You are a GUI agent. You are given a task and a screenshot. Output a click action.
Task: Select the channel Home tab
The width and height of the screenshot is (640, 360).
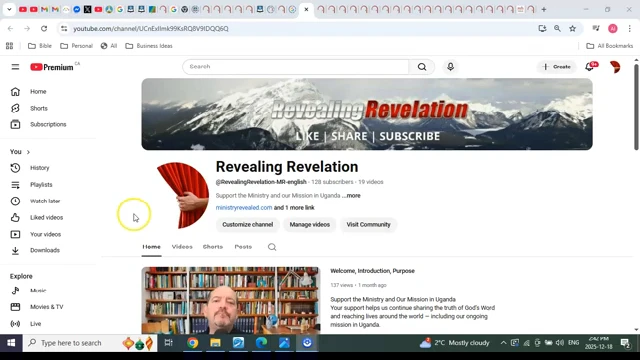(151, 247)
